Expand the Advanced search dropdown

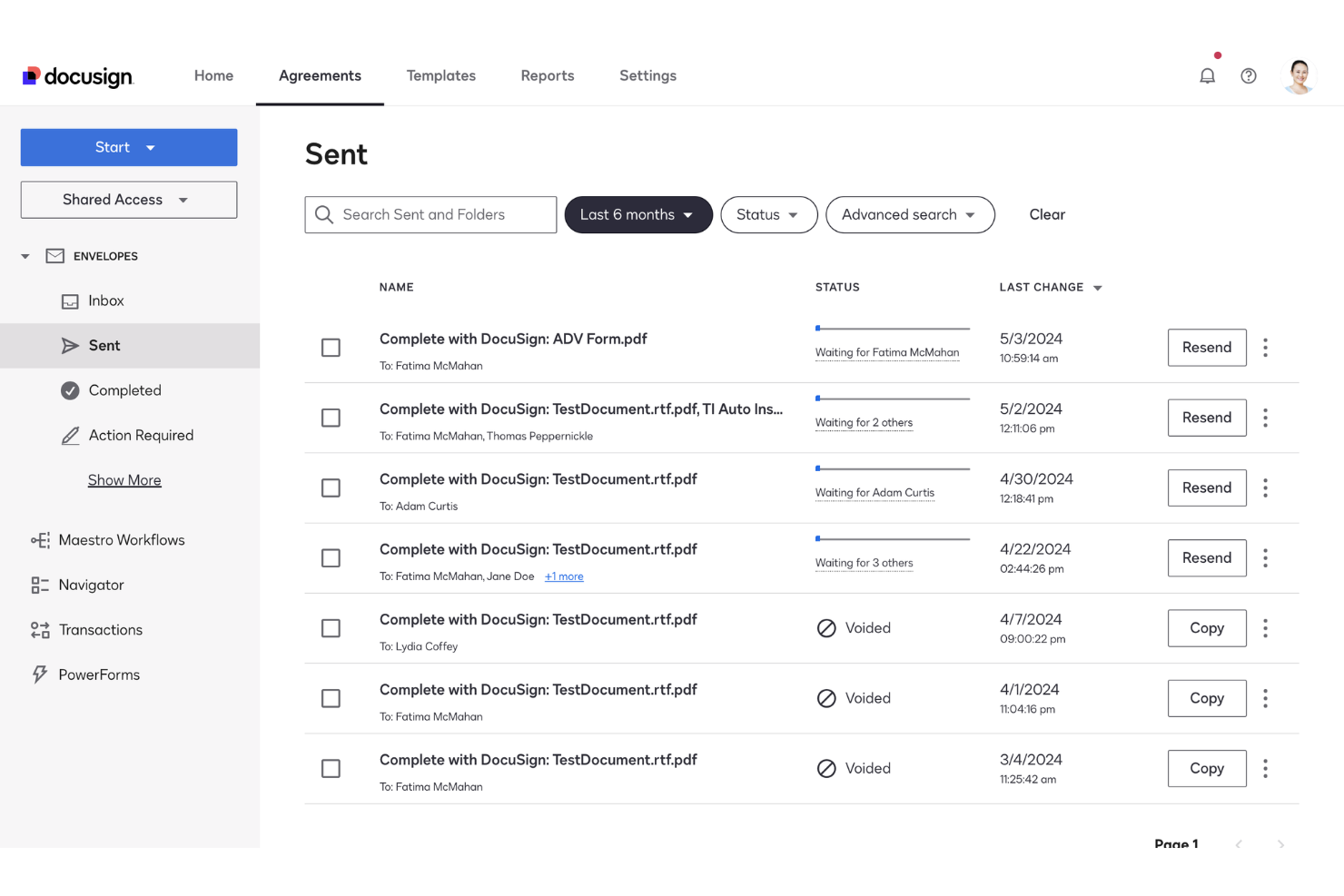(x=910, y=215)
